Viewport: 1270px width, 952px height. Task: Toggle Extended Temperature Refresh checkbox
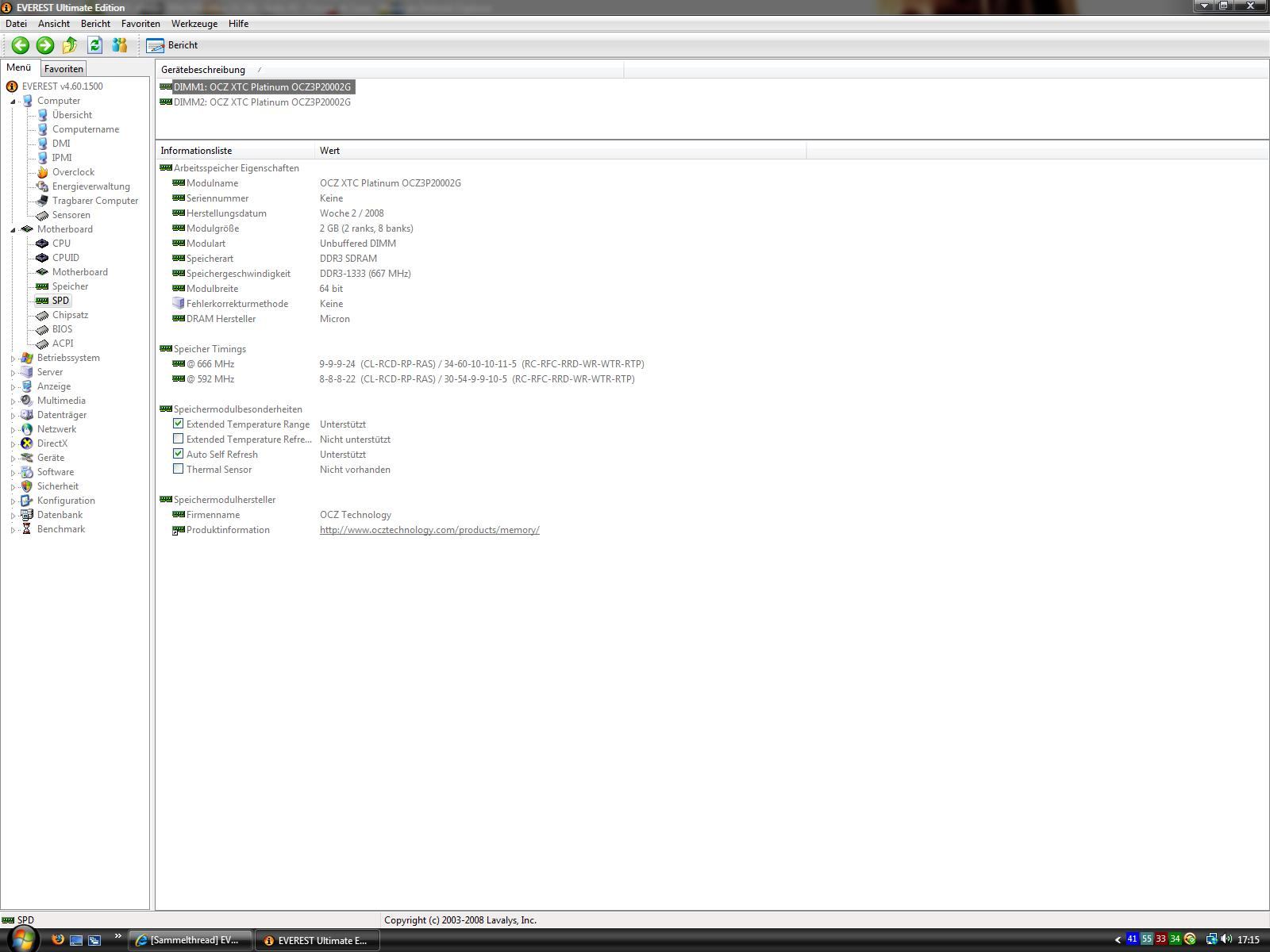click(x=178, y=439)
